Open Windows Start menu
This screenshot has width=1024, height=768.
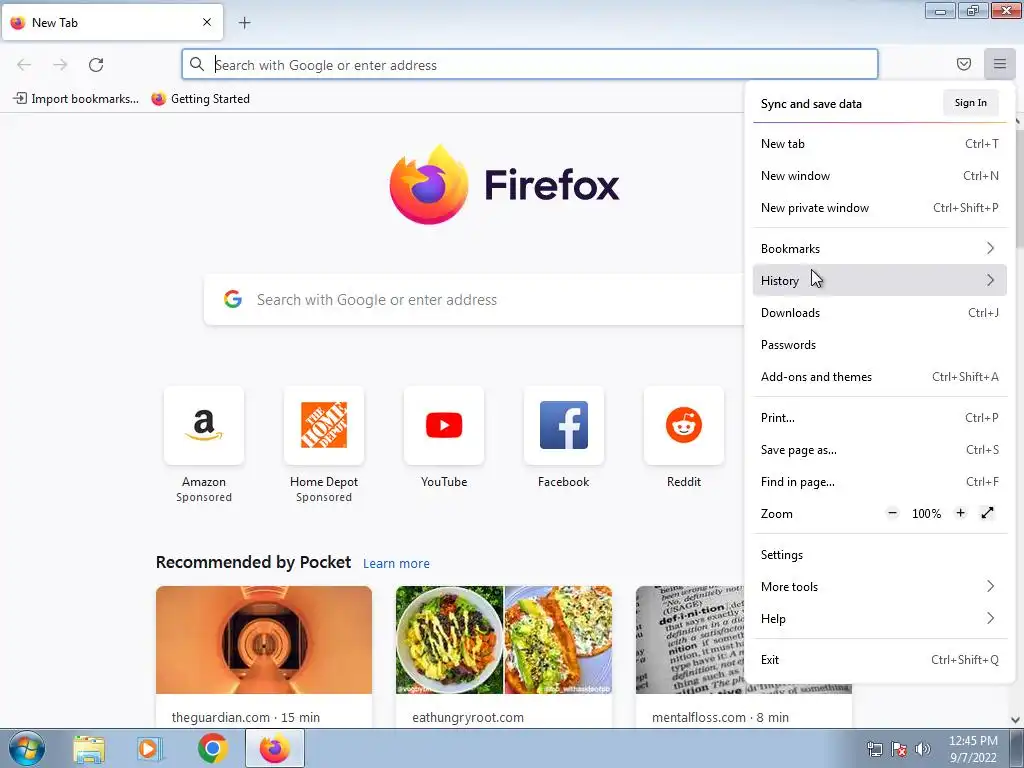coord(26,748)
